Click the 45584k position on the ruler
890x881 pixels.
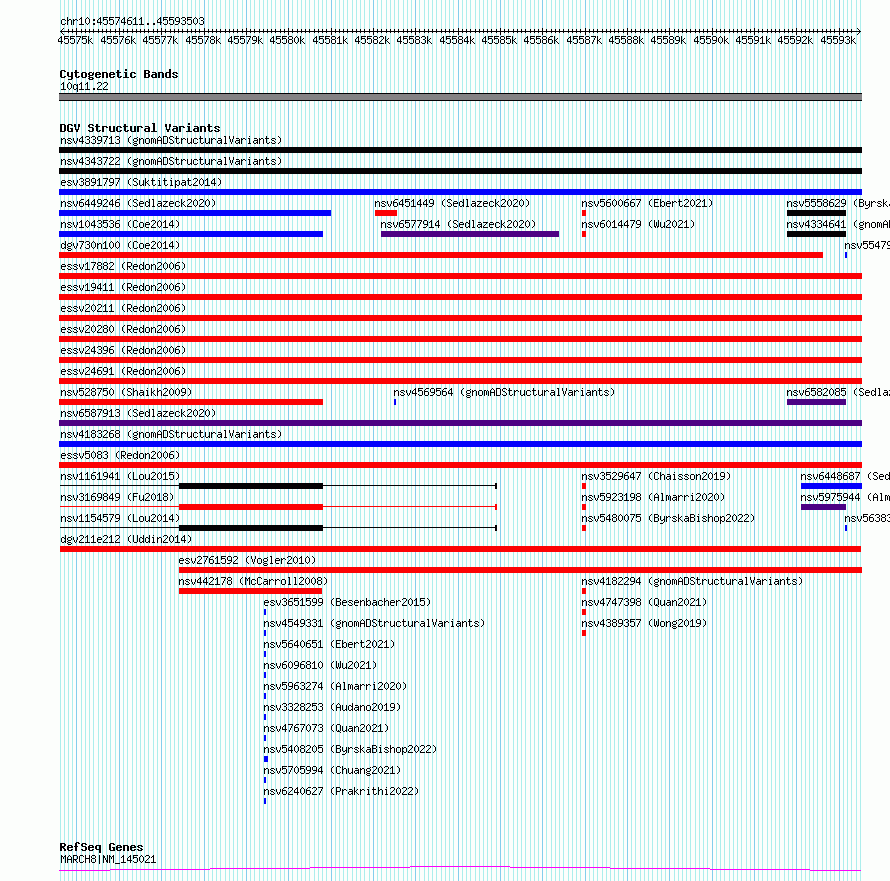[x=457, y=40]
